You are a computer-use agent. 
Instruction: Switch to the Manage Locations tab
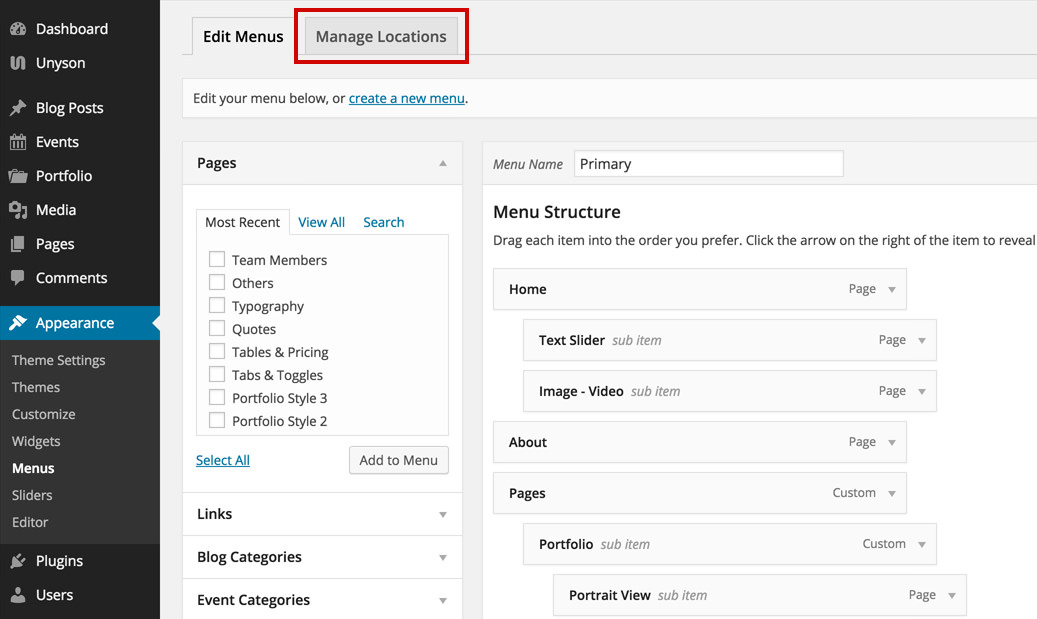[x=381, y=36]
